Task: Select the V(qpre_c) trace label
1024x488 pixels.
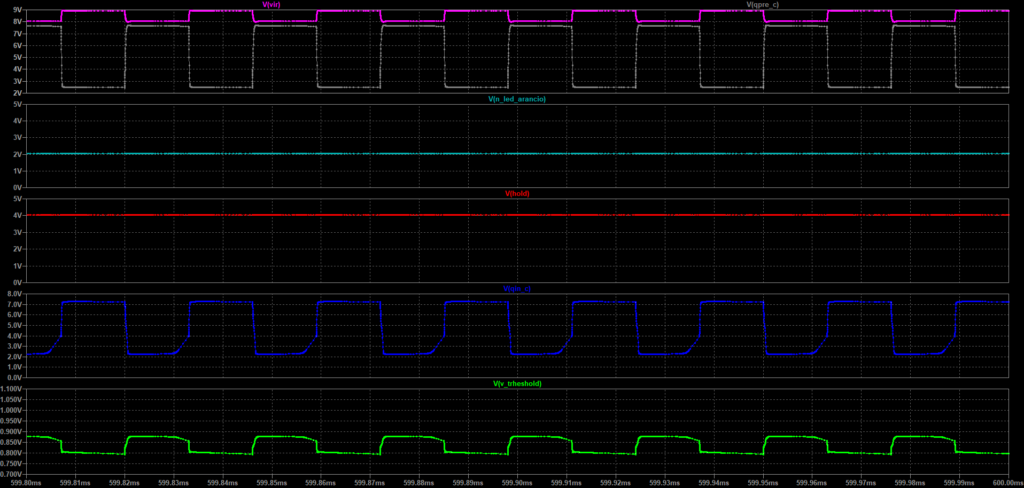Action: 762,5
